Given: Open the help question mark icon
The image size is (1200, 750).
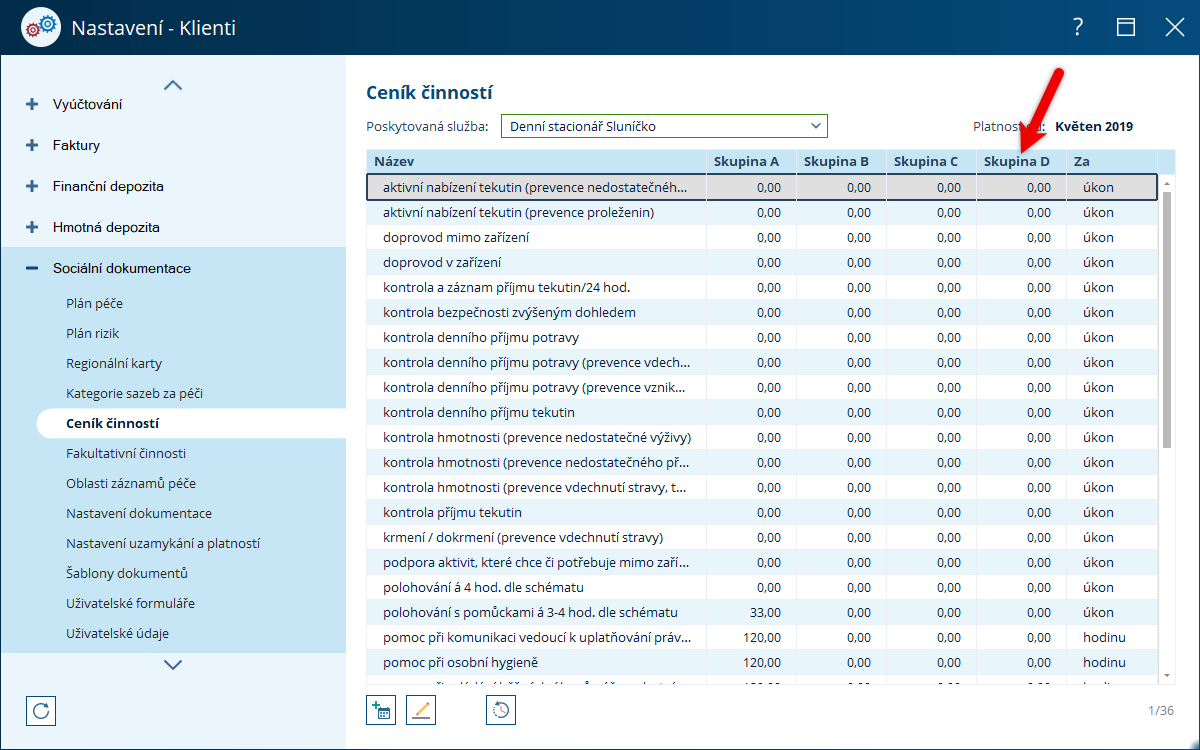Looking at the screenshot, I should tap(1078, 28).
